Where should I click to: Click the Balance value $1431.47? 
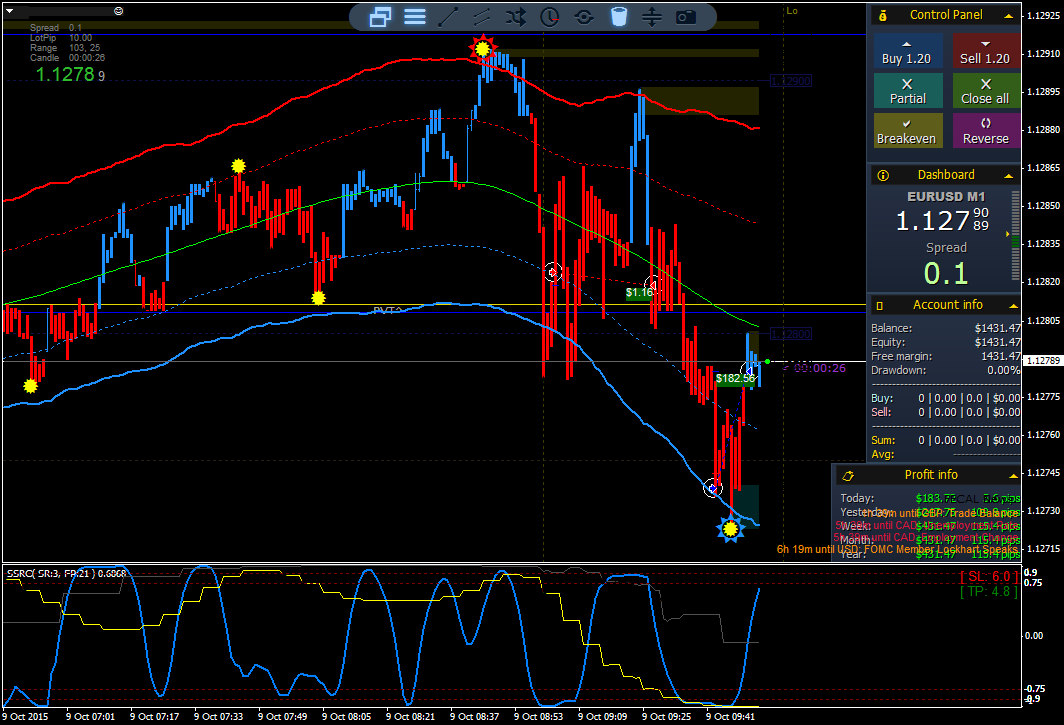pos(998,329)
